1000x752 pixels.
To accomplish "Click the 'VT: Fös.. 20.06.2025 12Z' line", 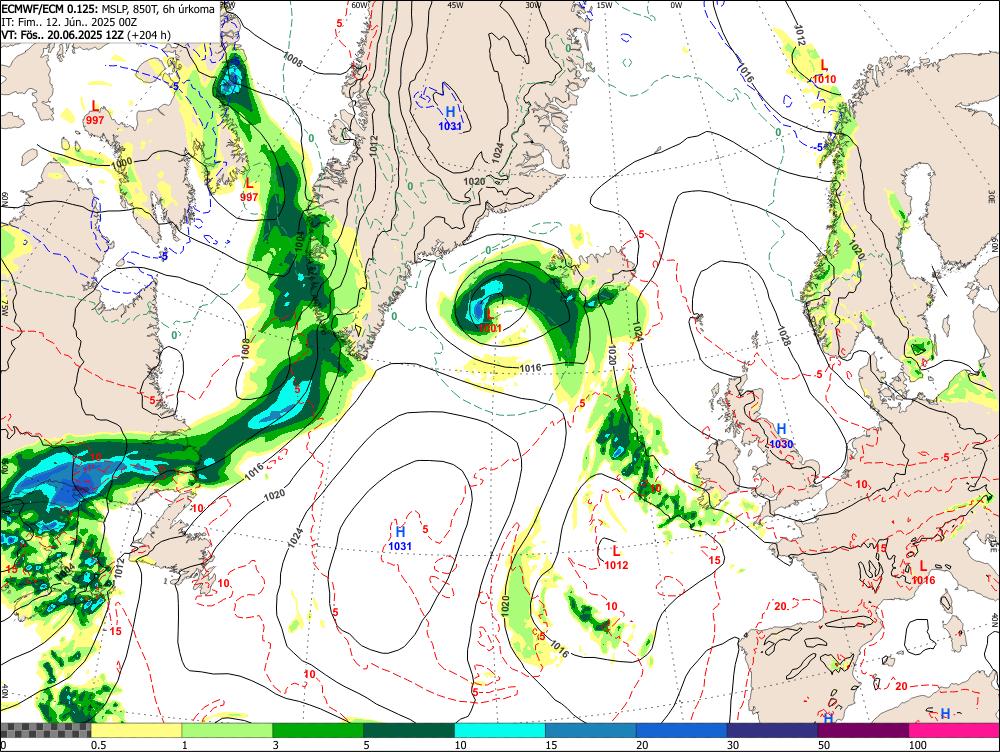I will click(62, 34).
